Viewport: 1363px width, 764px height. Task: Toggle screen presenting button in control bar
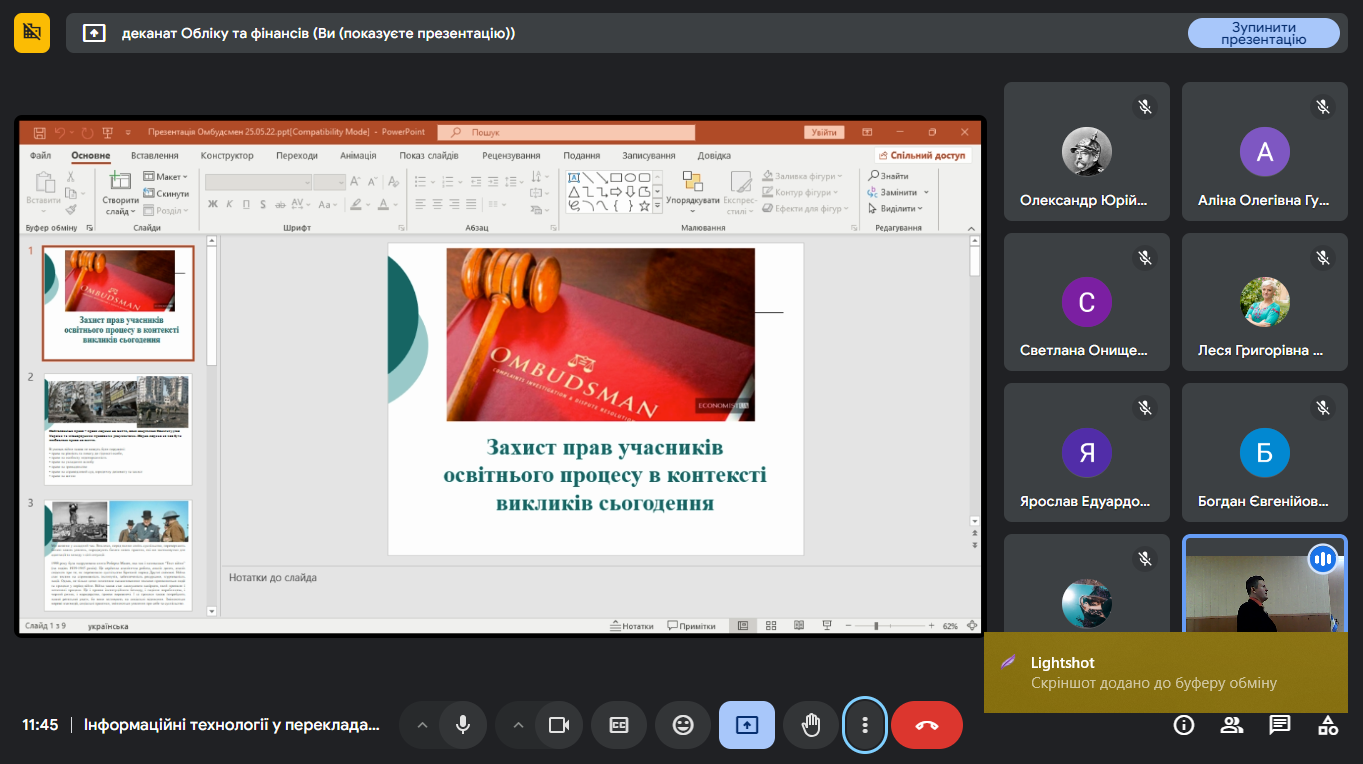point(747,725)
